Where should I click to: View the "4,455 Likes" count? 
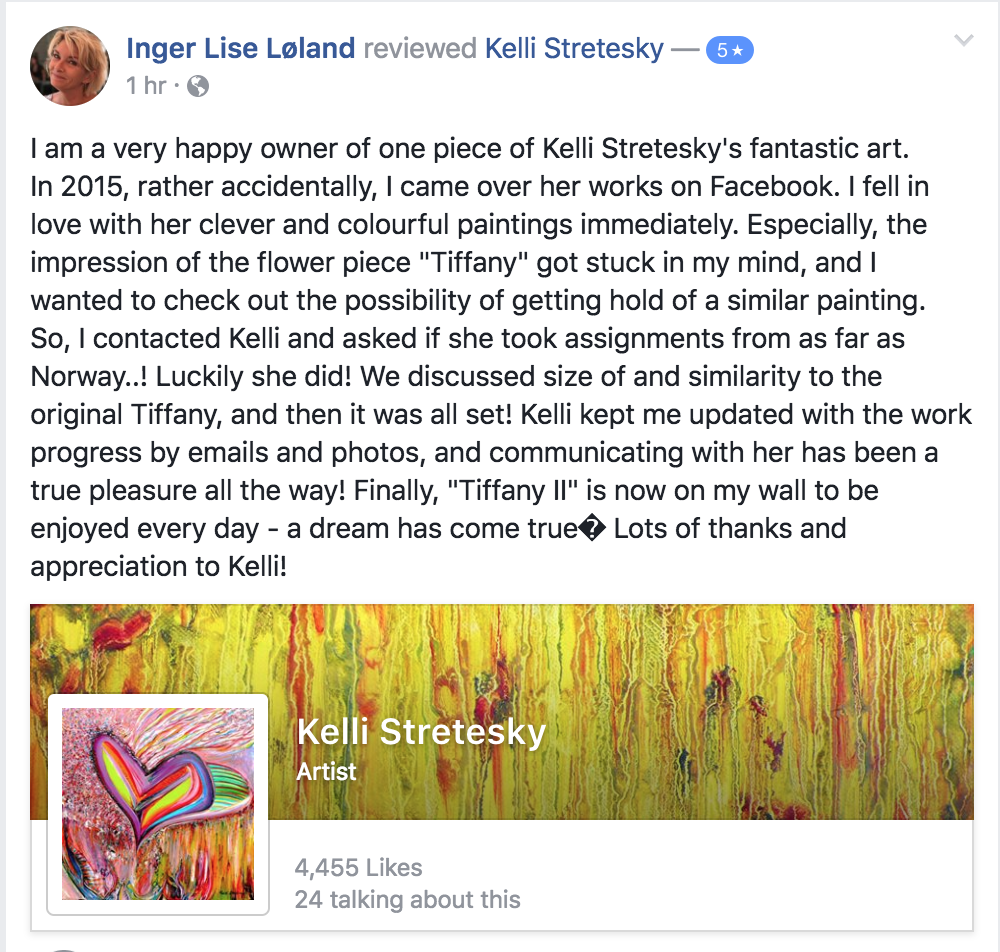[359, 868]
